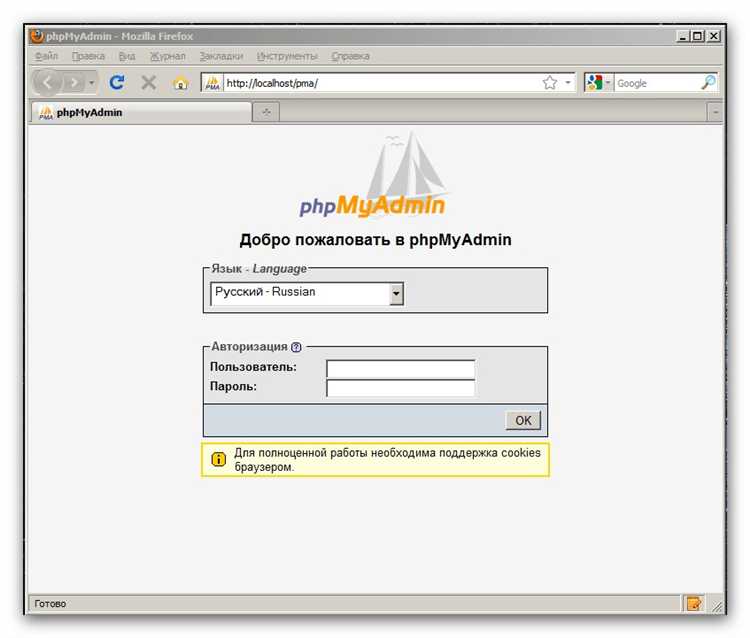This screenshot has height=638, width=750.
Task: Click the phpMyAdmin site favicon in address bar
Action: (212, 83)
